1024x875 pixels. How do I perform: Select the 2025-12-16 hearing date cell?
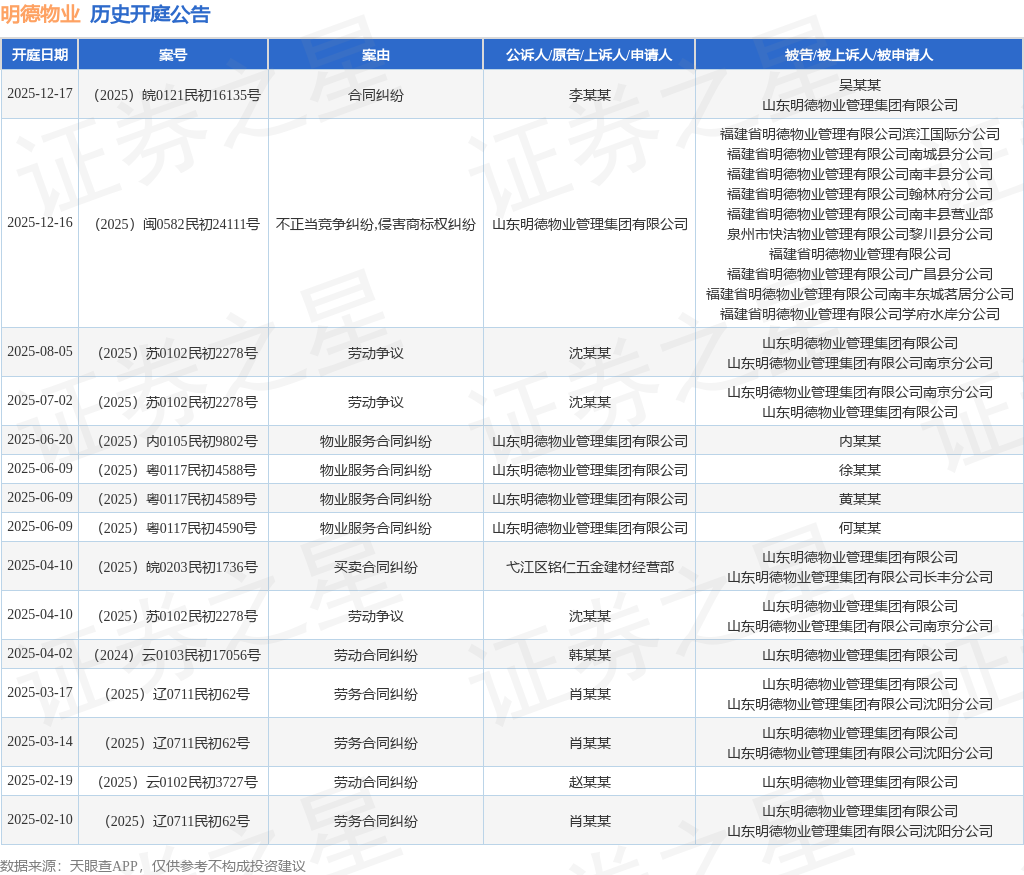[x=40, y=223]
